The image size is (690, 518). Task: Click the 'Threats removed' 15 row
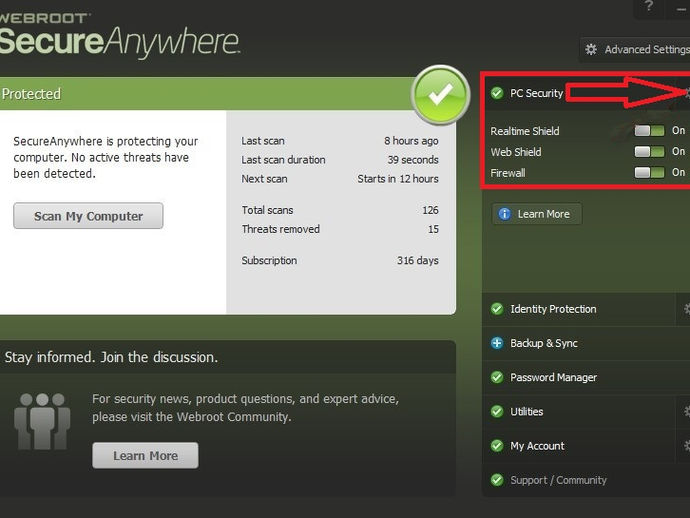[340, 229]
